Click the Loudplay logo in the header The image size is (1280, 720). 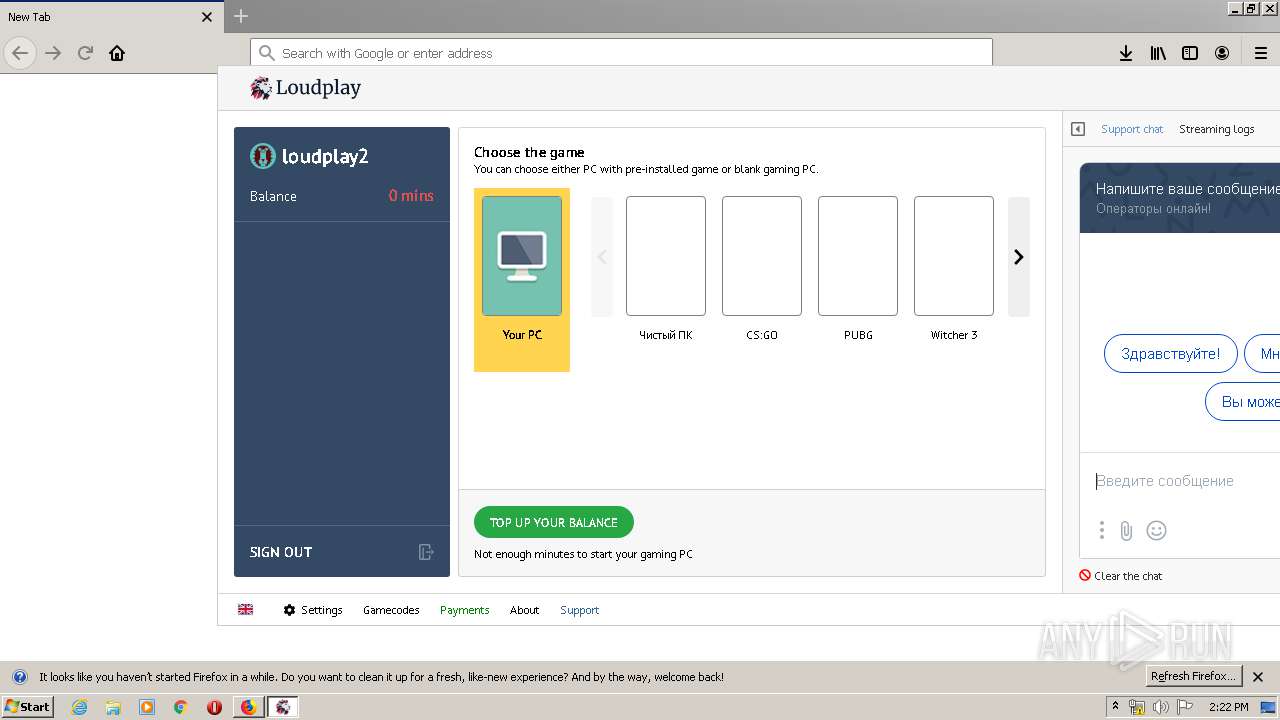click(x=305, y=88)
